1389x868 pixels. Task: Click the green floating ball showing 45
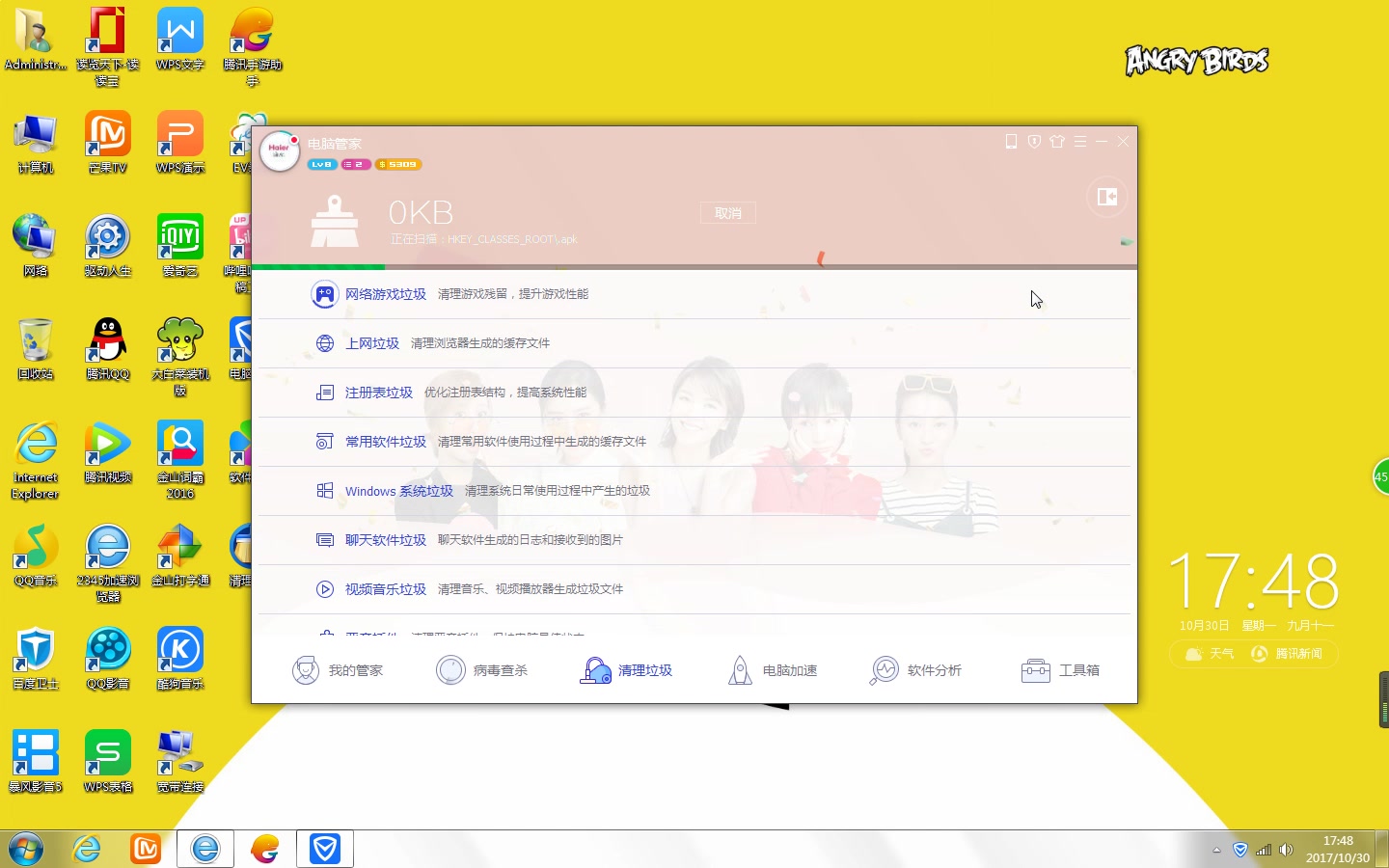1381,476
